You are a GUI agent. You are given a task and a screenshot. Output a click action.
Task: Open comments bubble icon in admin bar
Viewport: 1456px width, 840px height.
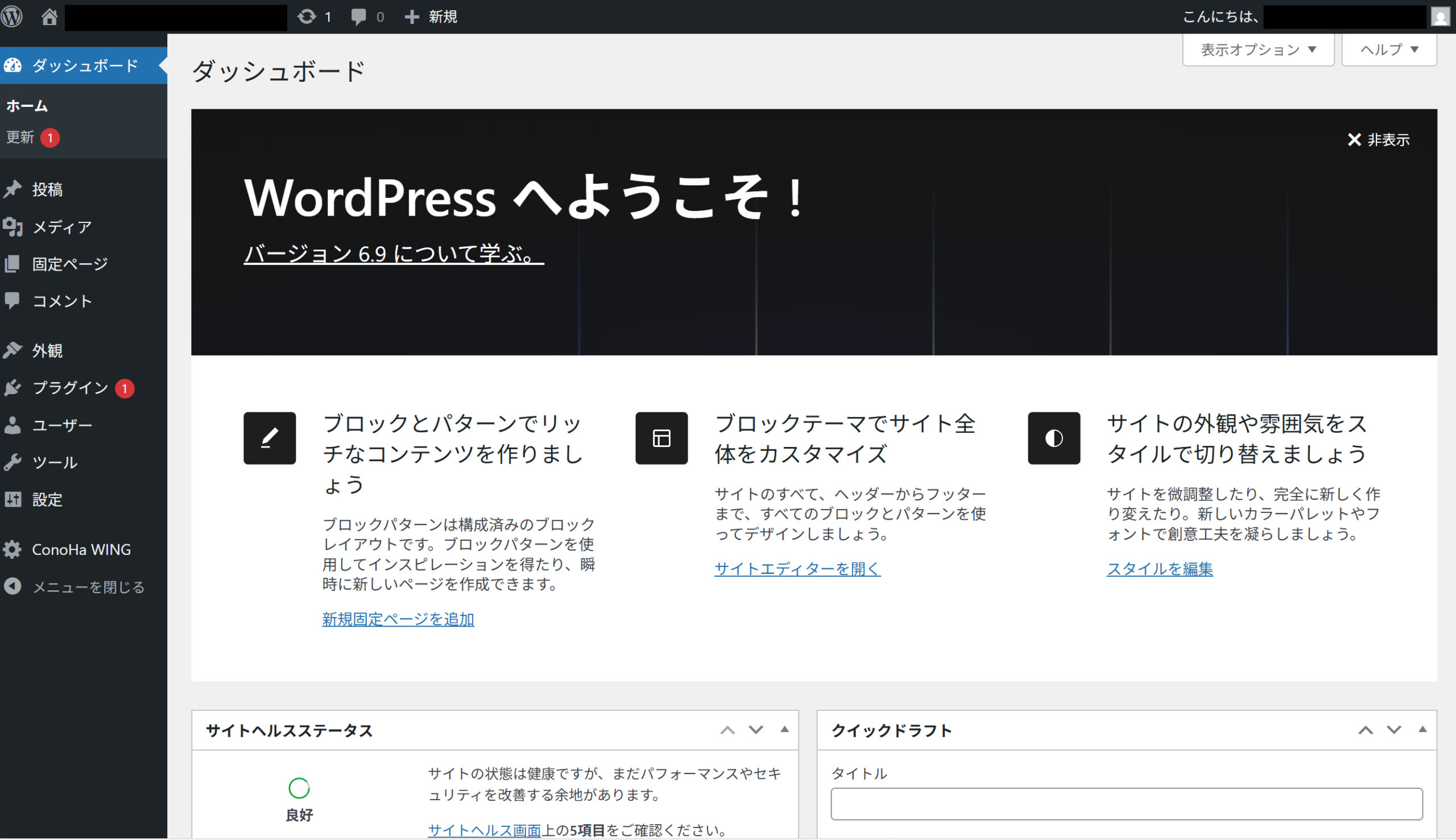(x=359, y=16)
